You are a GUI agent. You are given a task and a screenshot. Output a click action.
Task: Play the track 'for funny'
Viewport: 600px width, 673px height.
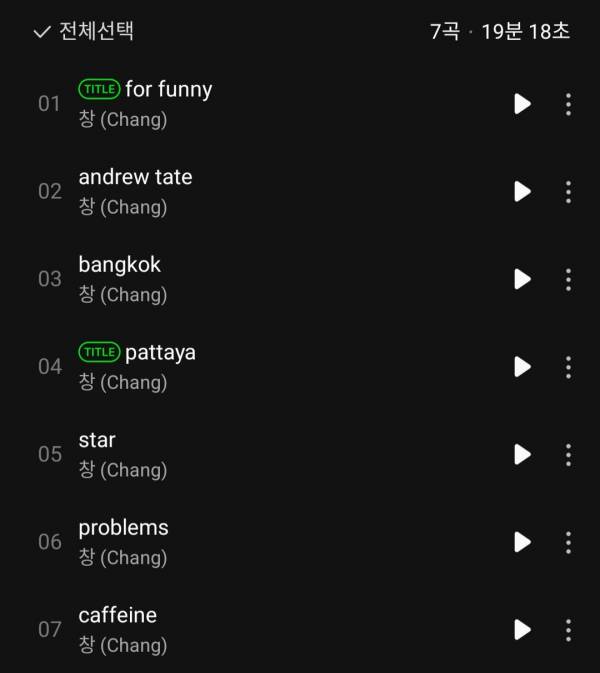pyautogui.click(x=522, y=104)
